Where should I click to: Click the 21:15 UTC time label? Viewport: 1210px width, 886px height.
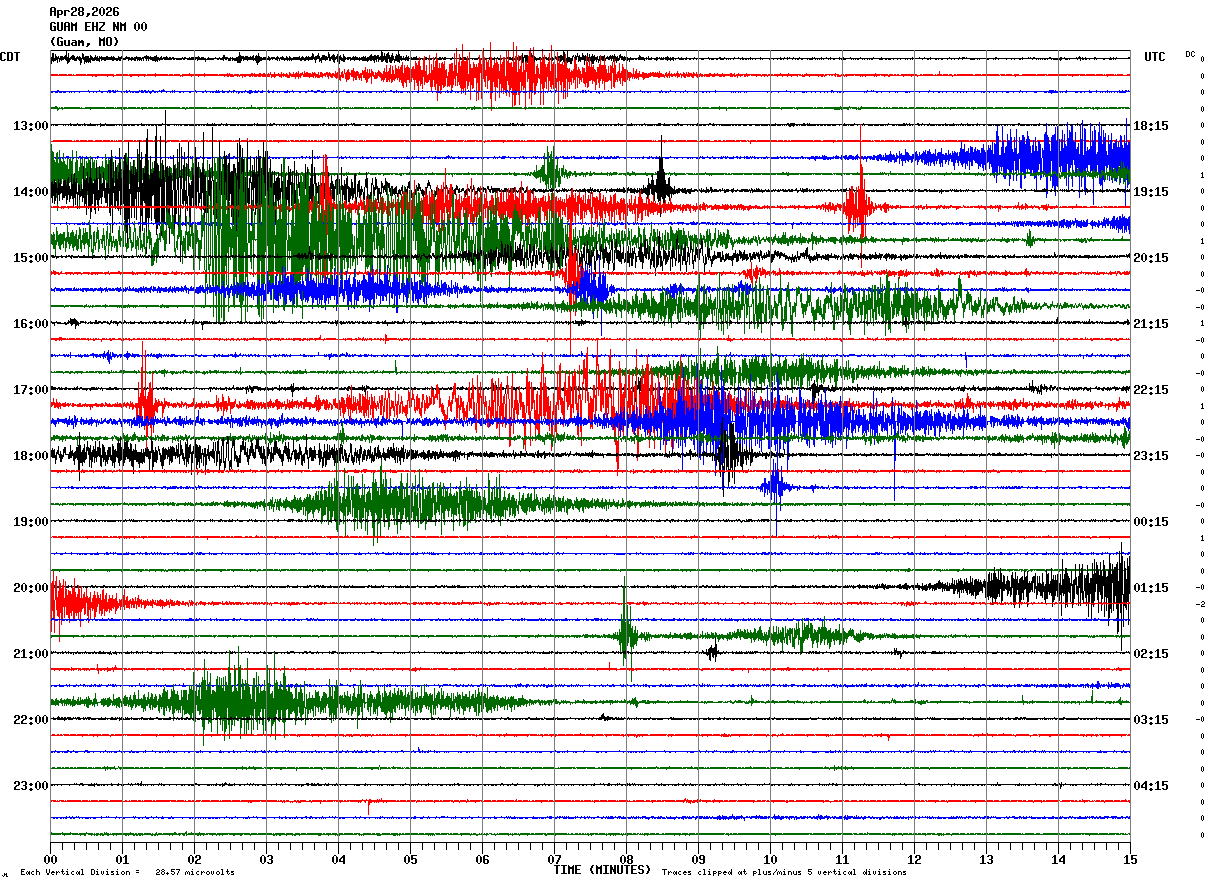pyautogui.click(x=1151, y=324)
